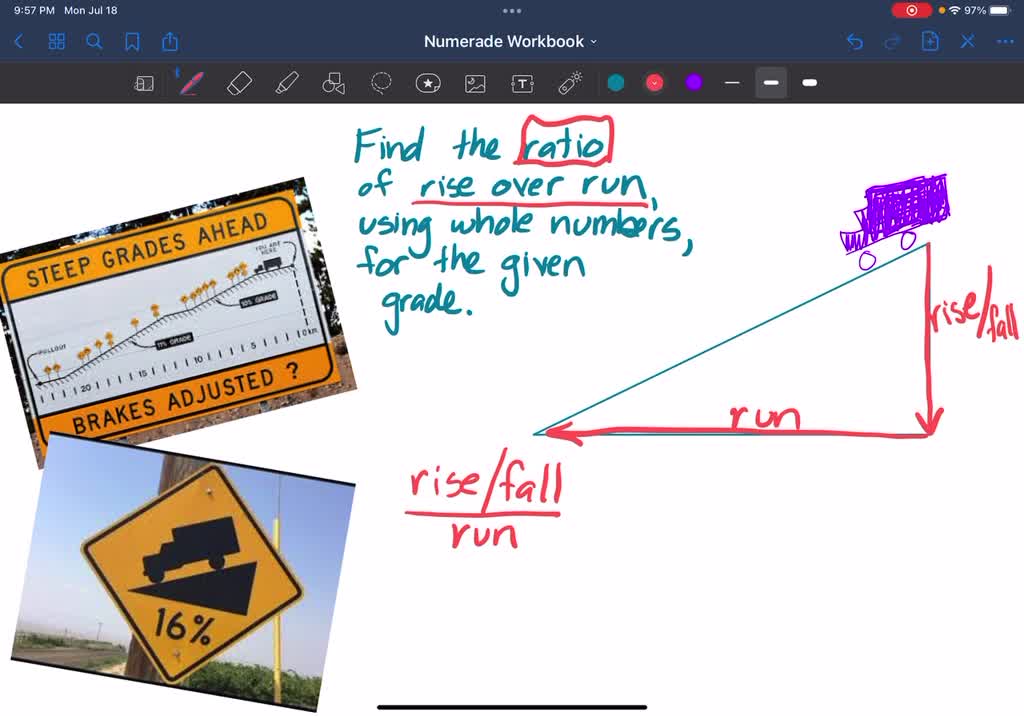Open the share menu
Viewport: 1024px width, 716px height.
pos(169,42)
